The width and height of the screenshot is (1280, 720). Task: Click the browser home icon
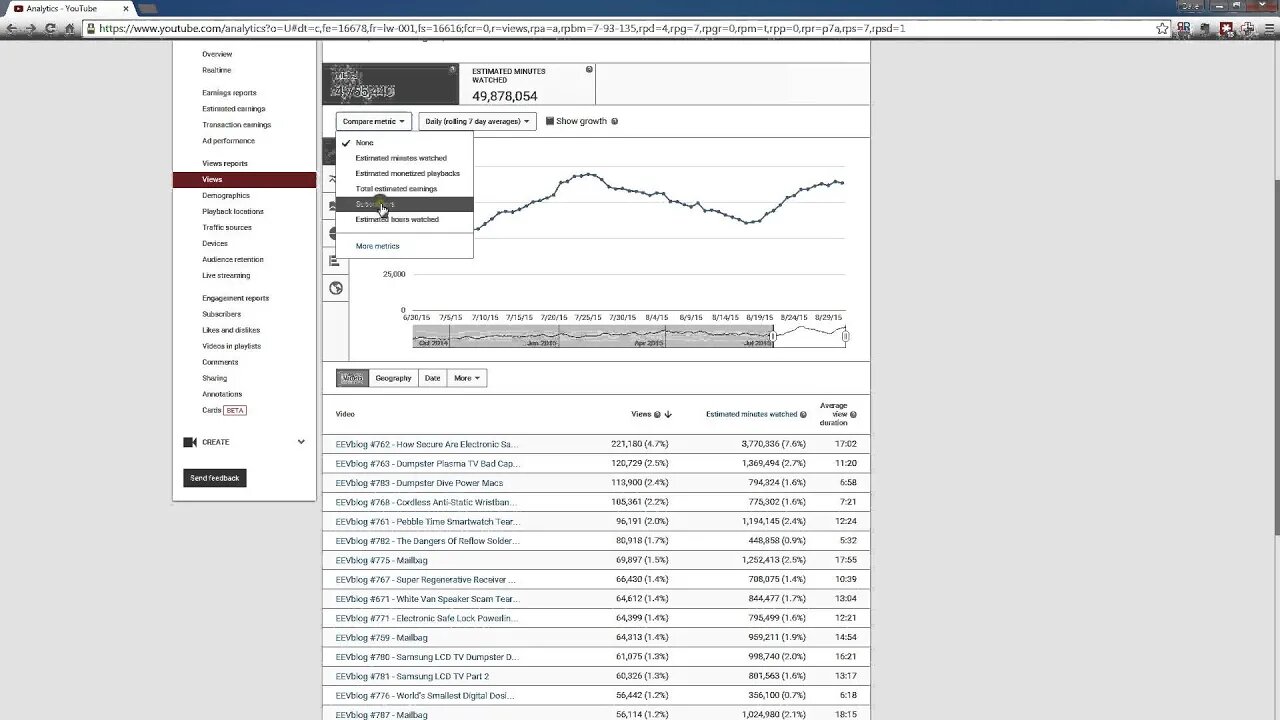70,28
